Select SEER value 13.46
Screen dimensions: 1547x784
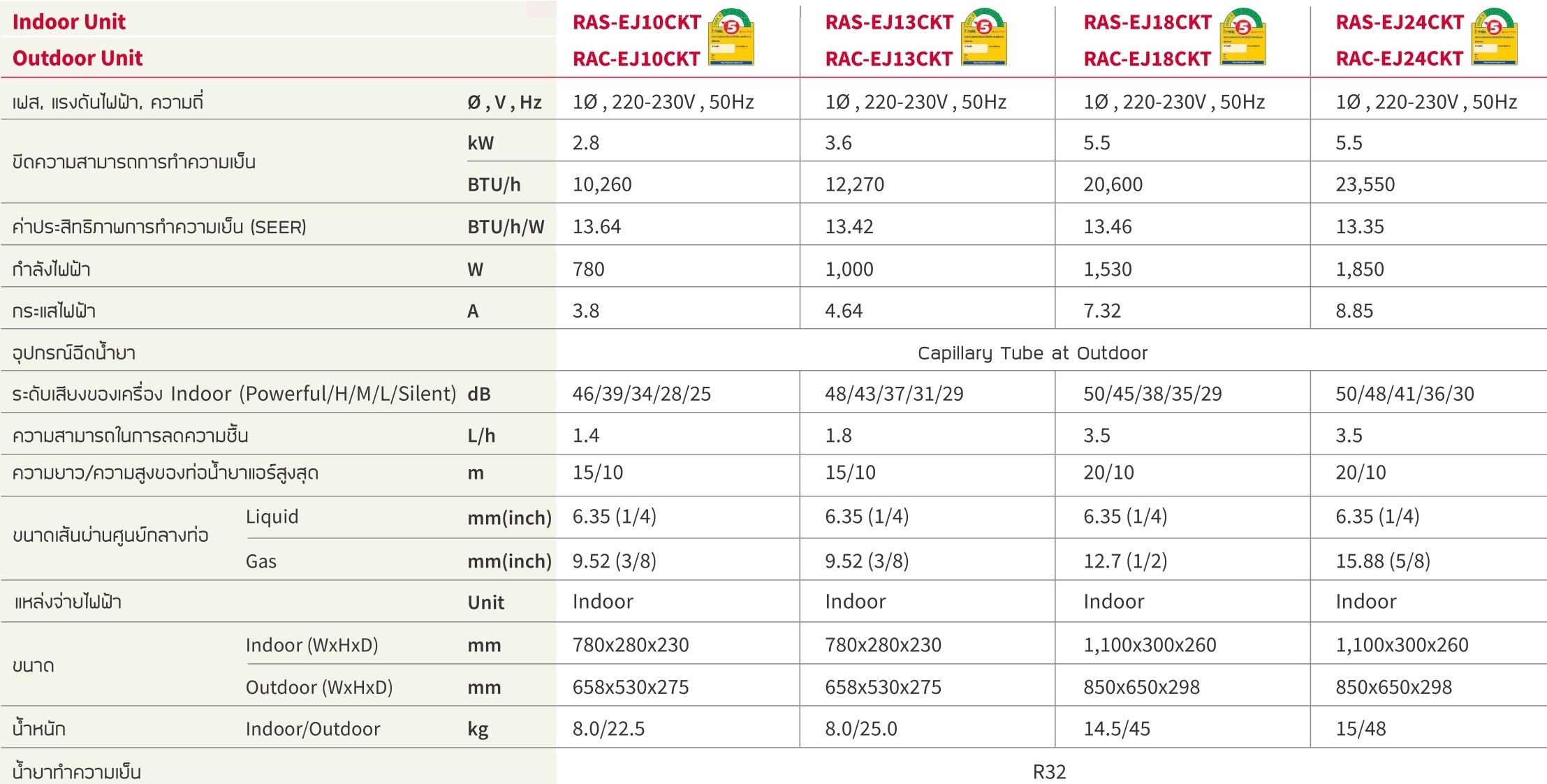point(1108,227)
